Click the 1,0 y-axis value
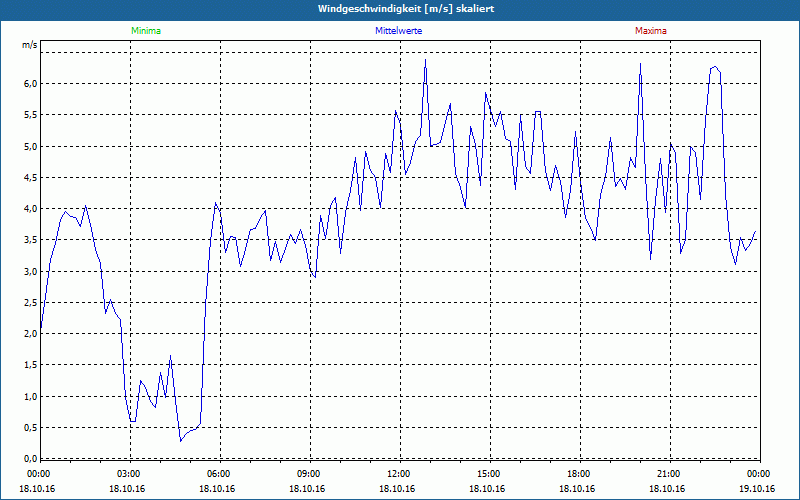The height and width of the screenshot is (500, 800). pyautogui.click(x=30, y=396)
